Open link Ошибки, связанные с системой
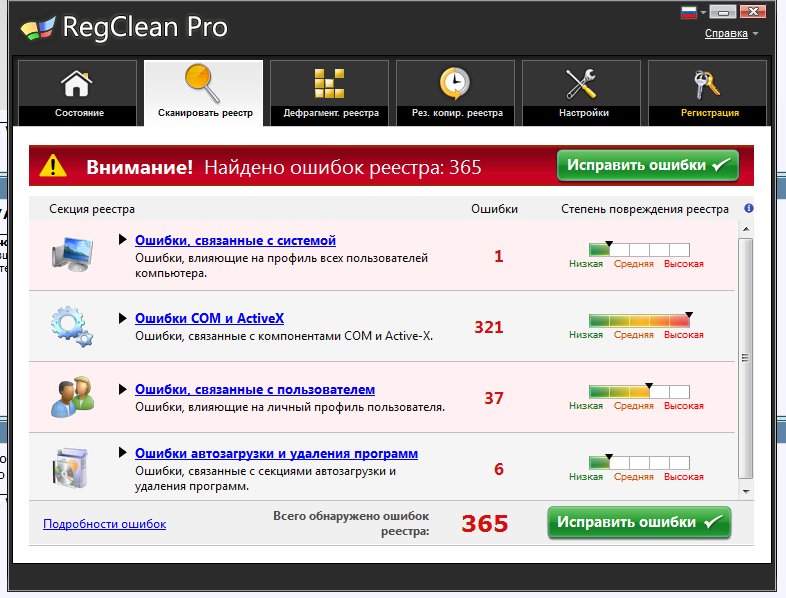 coord(235,241)
